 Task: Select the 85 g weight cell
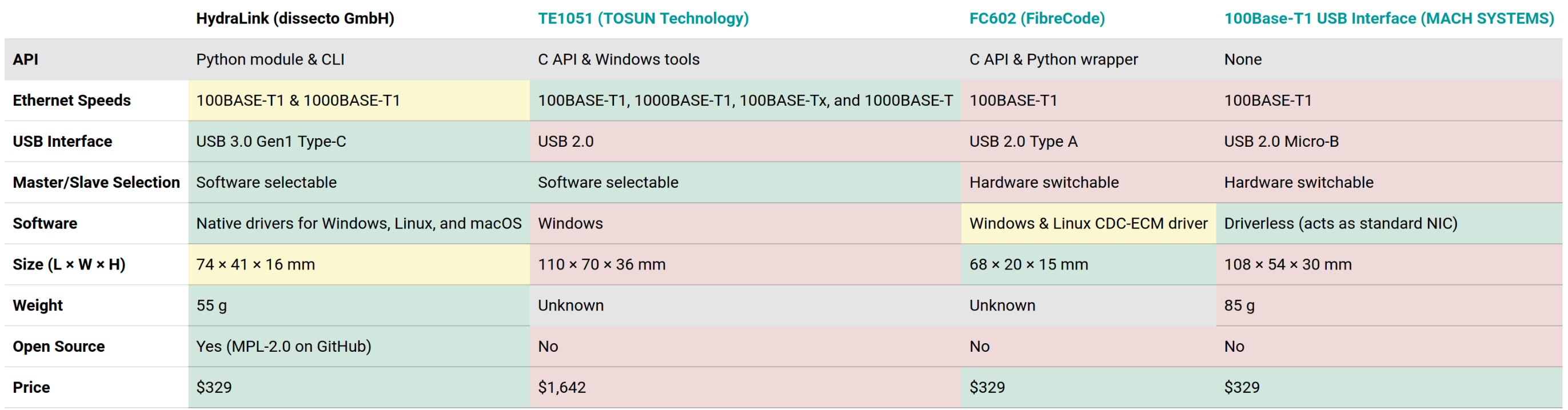[x=1389, y=306]
